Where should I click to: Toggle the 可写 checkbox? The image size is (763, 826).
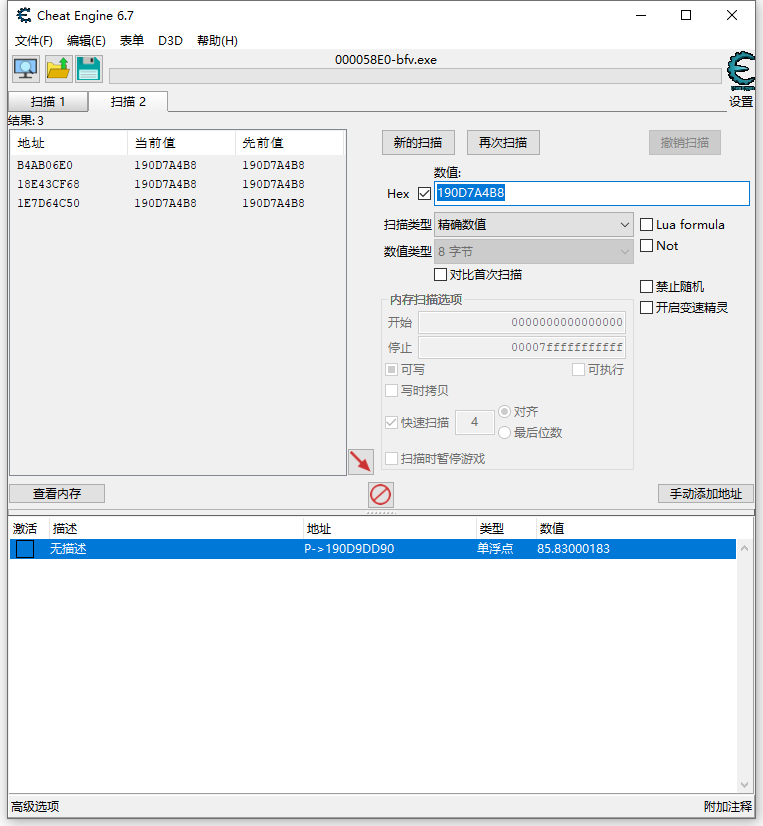coord(391,369)
